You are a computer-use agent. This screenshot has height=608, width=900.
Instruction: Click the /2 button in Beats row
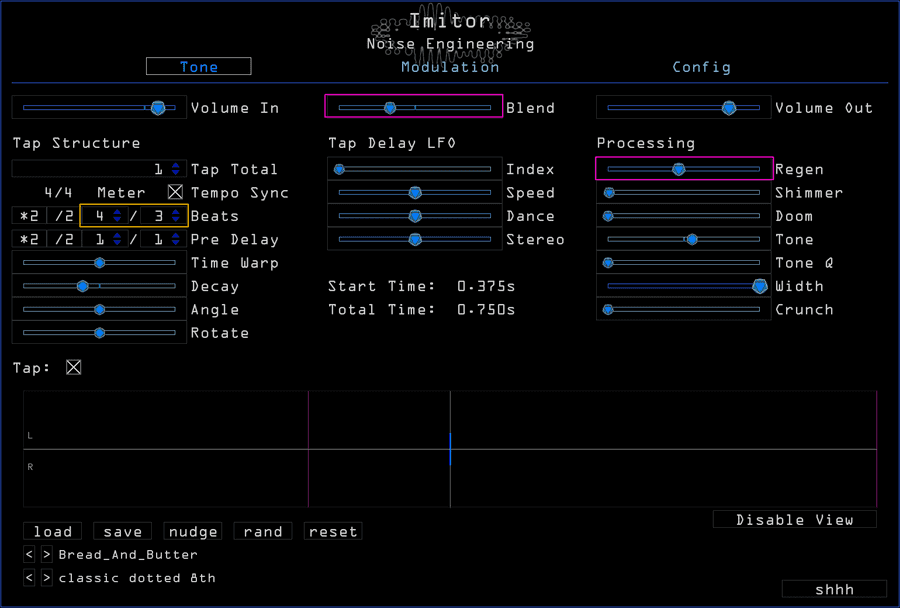64,216
